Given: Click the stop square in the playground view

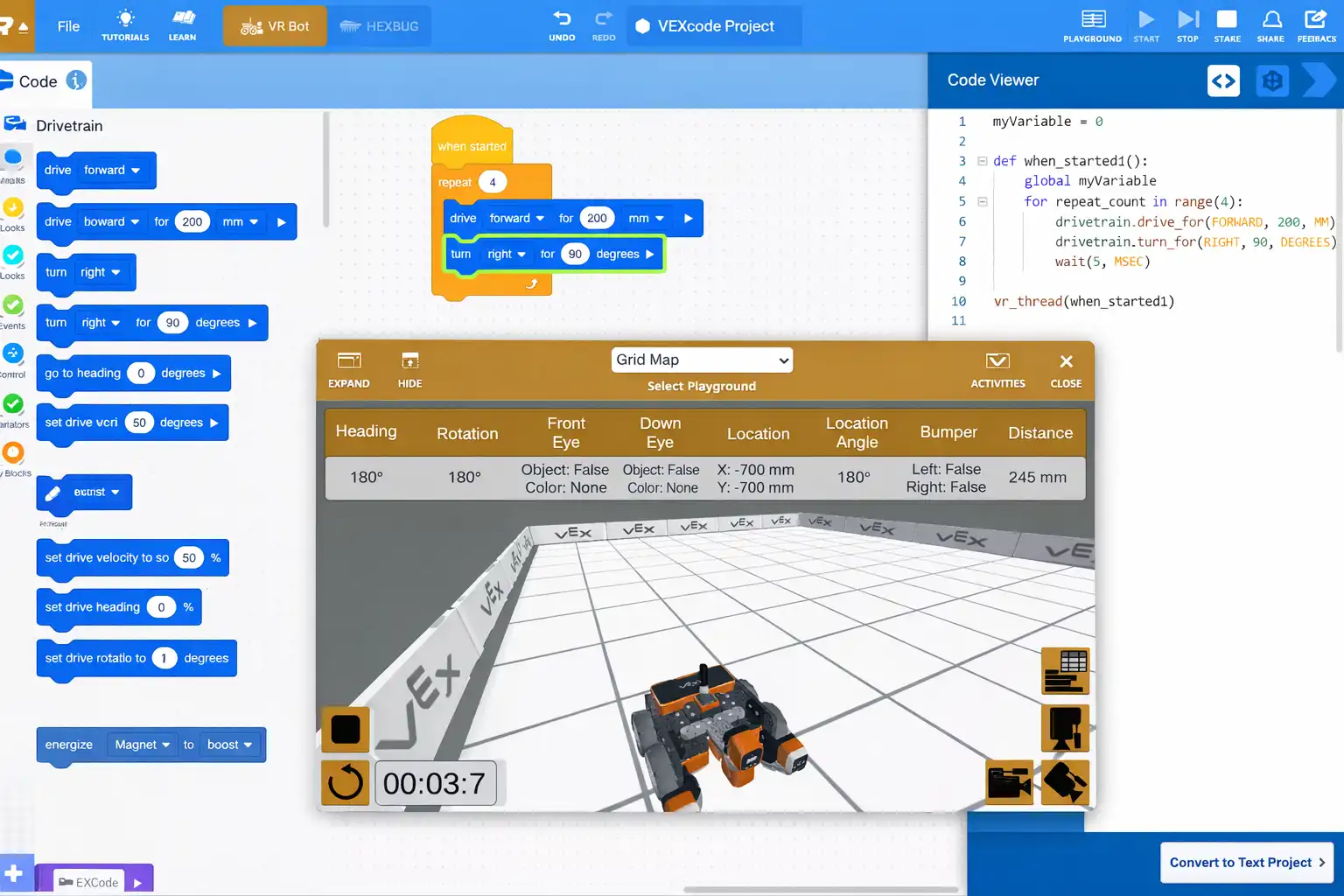Looking at the screenshot, I should pyautogui.click(x=345, y=729).
